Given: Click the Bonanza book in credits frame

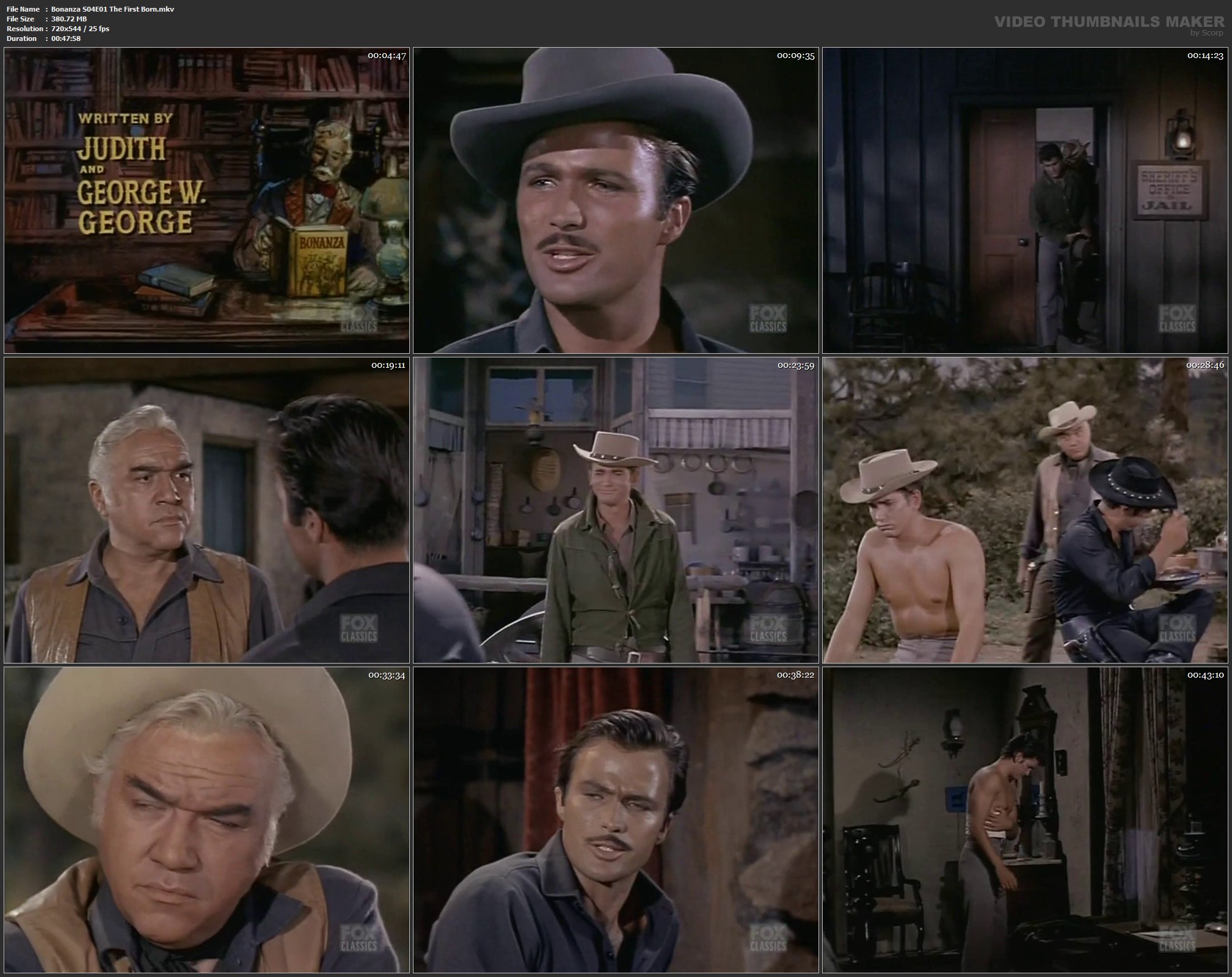Looking at the screenshot, I should tap(321, 263).
